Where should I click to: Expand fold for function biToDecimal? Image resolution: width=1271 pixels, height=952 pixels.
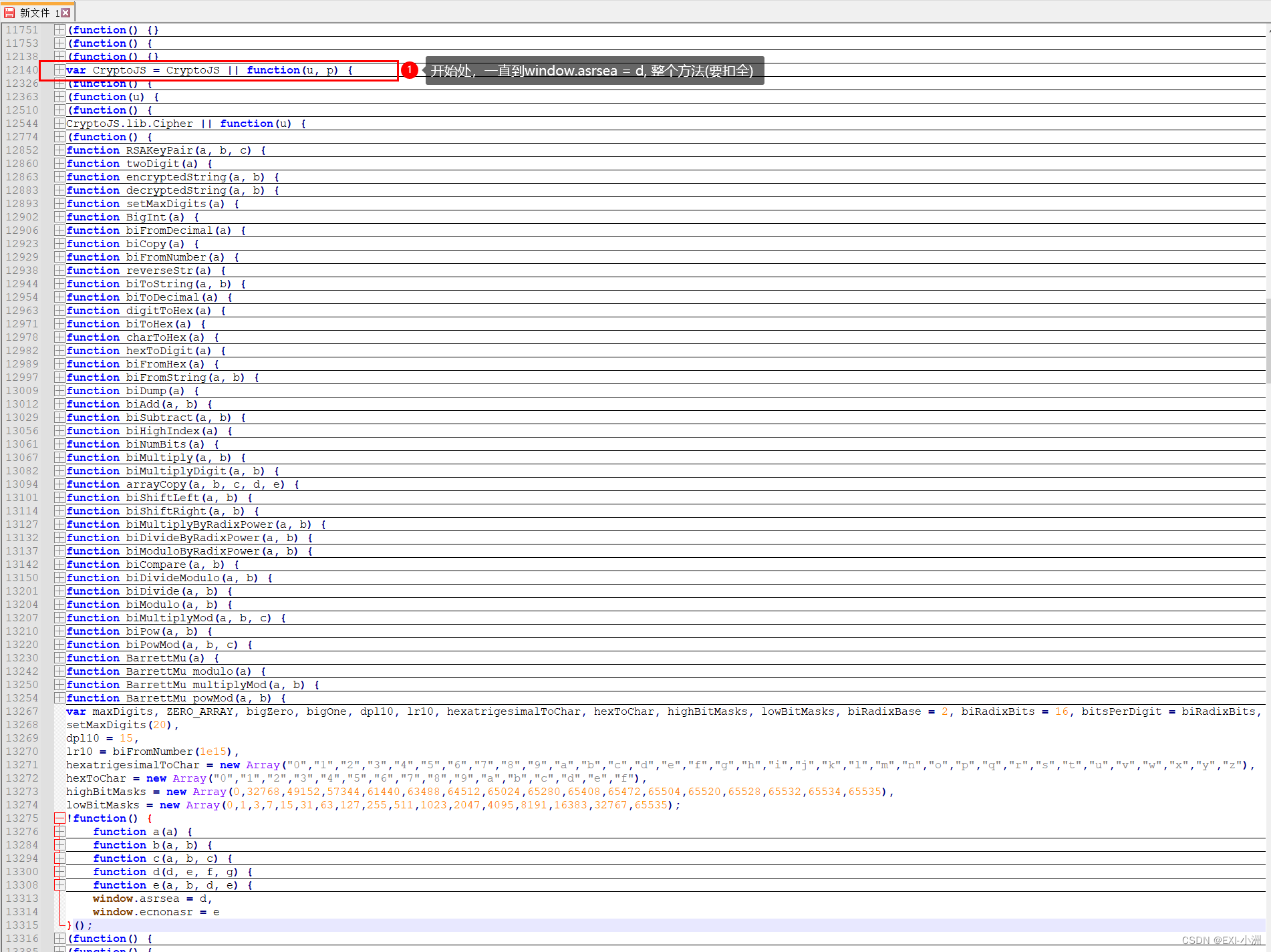(x=59, y=297)
